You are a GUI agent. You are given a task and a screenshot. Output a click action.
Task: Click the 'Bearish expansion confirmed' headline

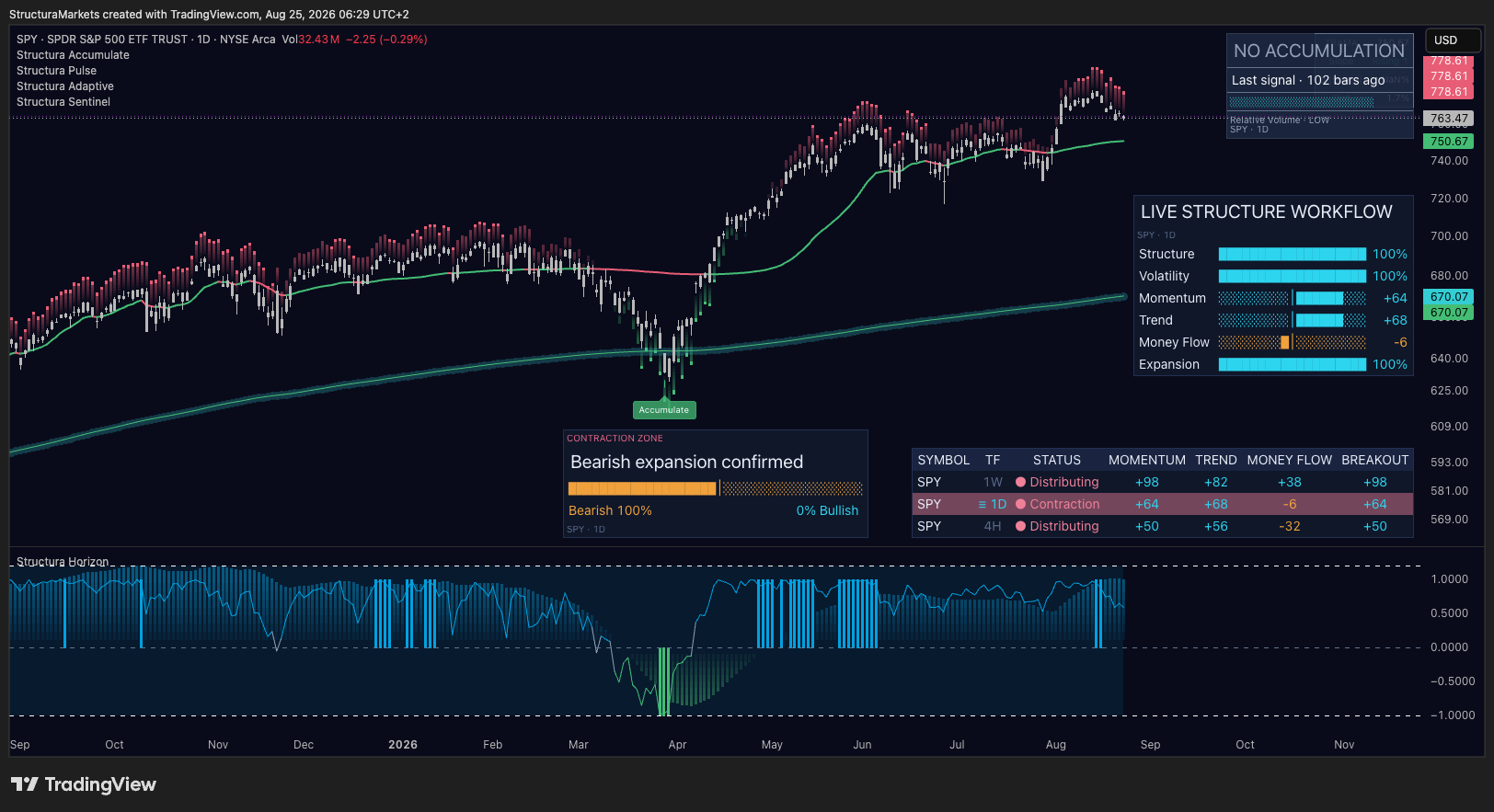click(686, 462)
